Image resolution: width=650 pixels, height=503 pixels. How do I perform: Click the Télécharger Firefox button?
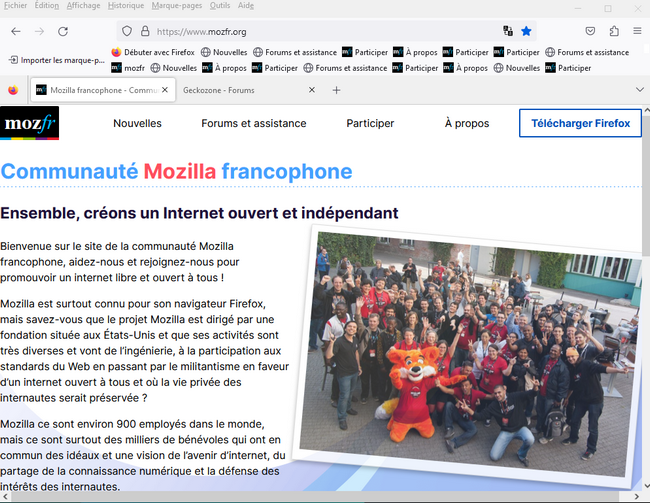pyautogui.click(x=580, y=123)
